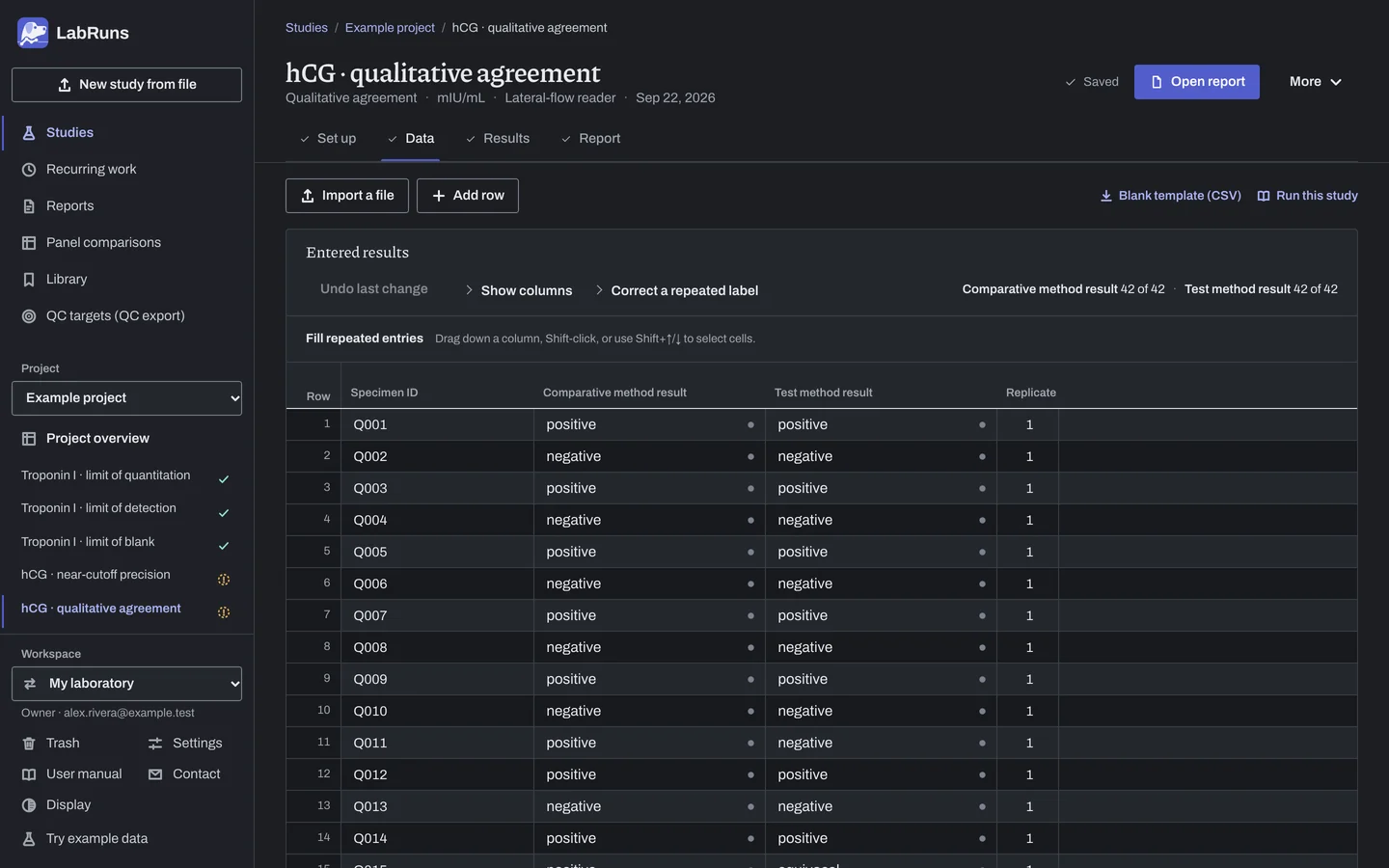The image size is (1389, 868).
Task: Click the Reports document icon
Action: 29,206
